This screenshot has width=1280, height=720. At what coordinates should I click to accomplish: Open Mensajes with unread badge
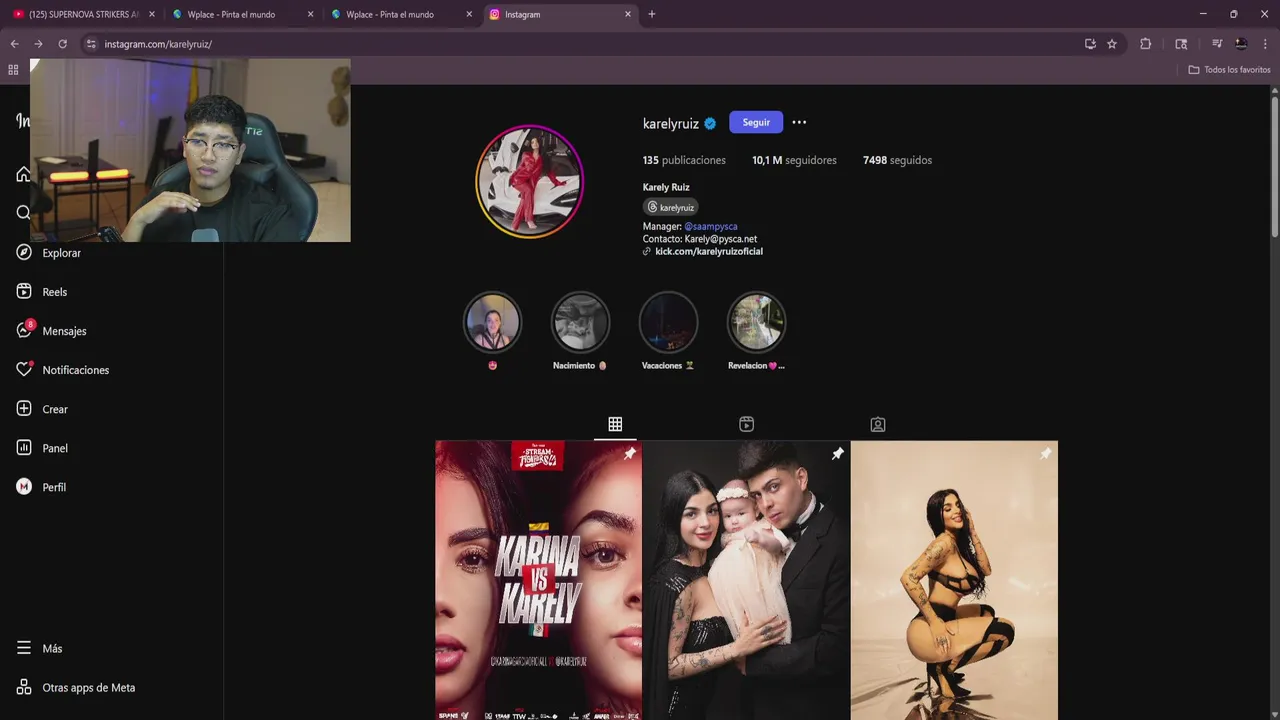click(51, 331)
